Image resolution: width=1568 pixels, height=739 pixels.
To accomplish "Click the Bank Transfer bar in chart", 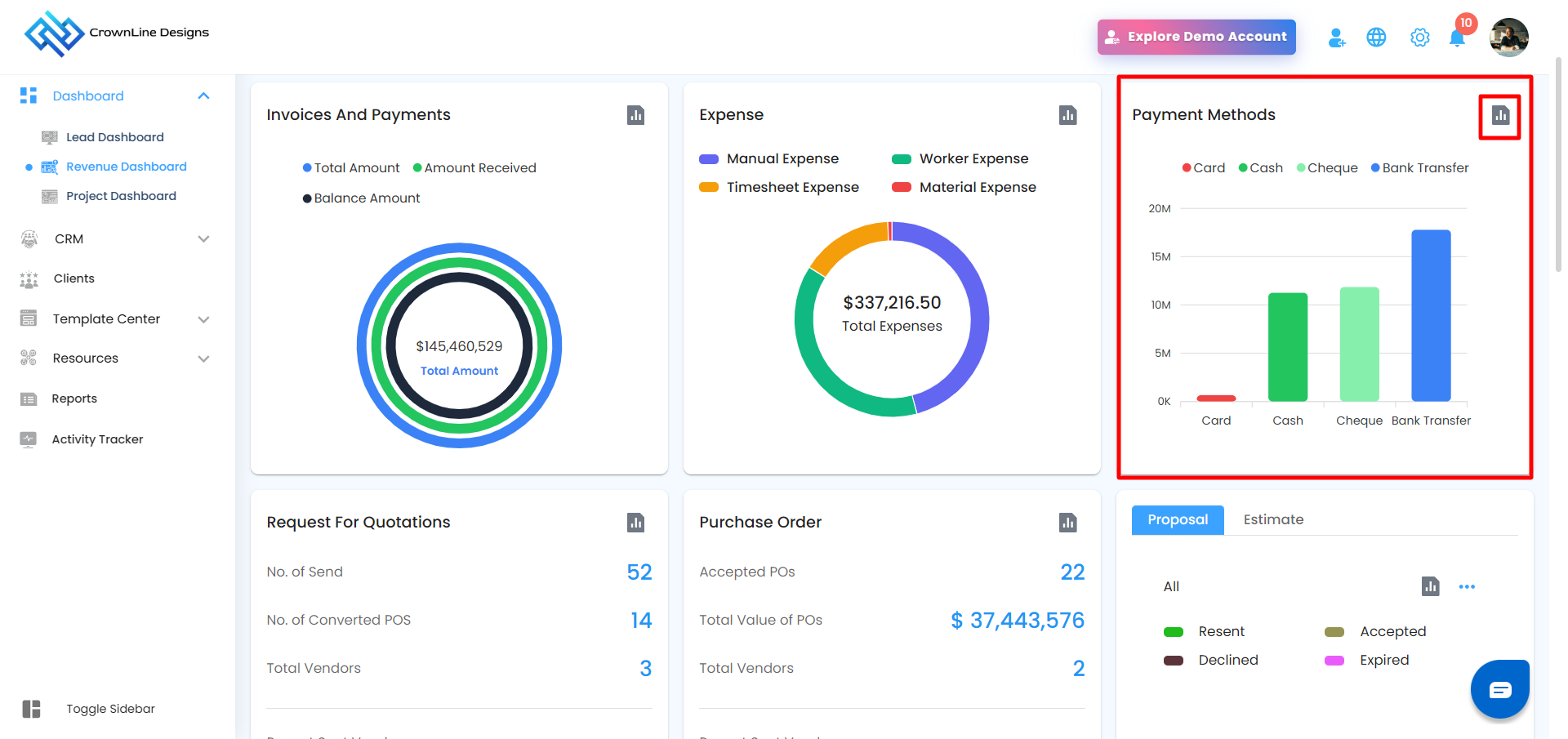I will click(x=1431, y=315).
